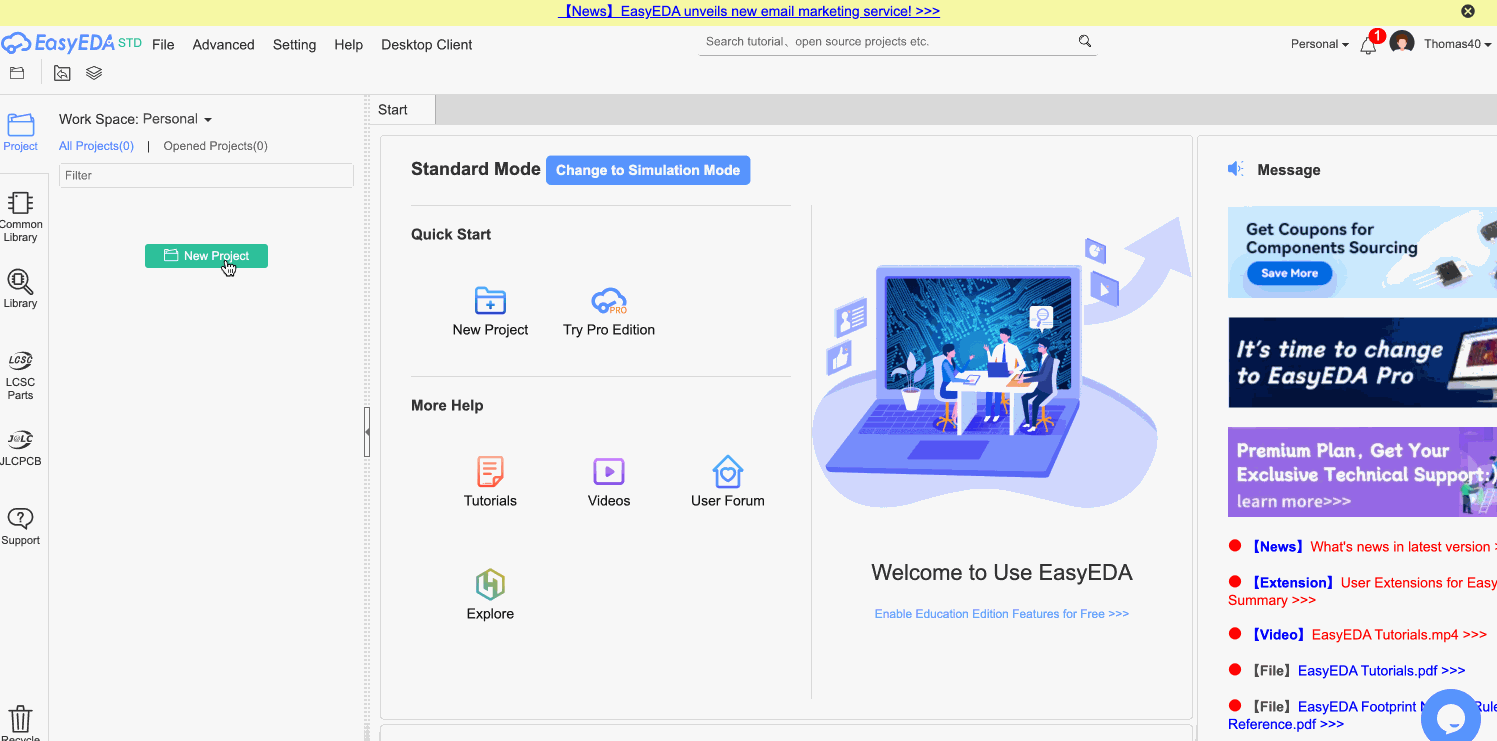Image resolution: width=1497 pixels, height=741 pixels.
Task: Open the Support sidebar icon
Action: [x=20, y=526]
